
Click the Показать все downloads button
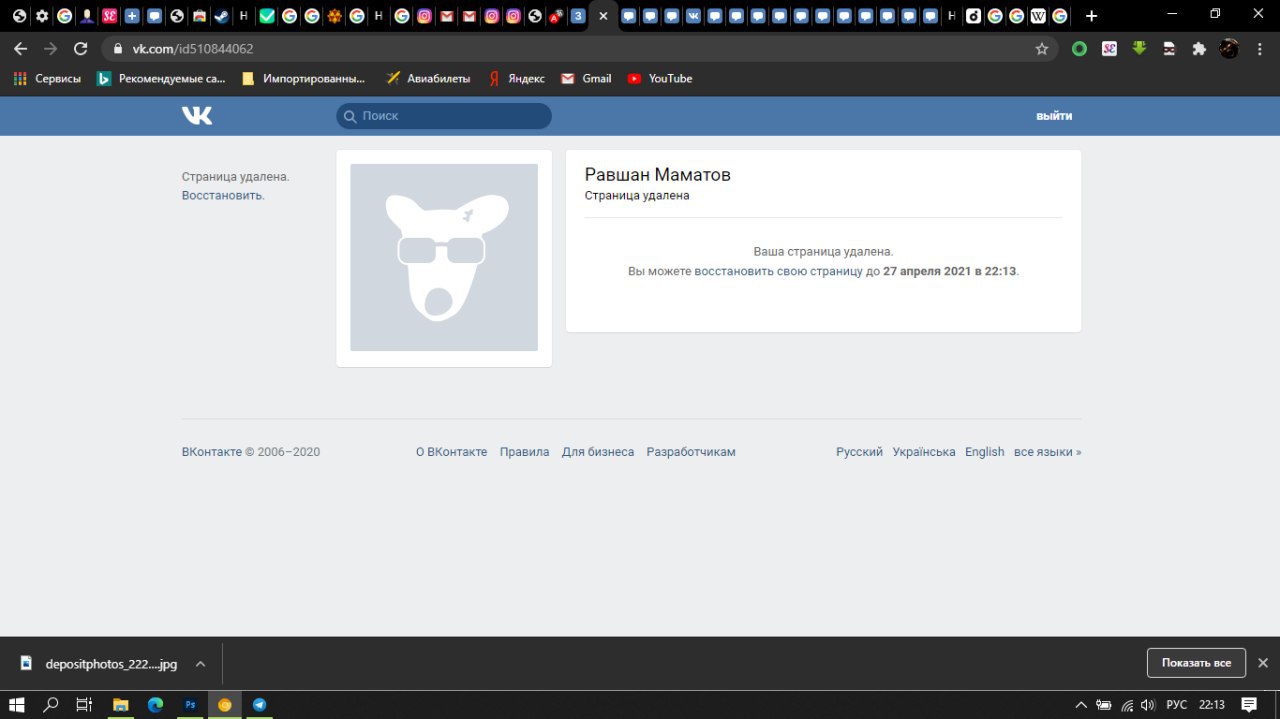[1196, 663]
